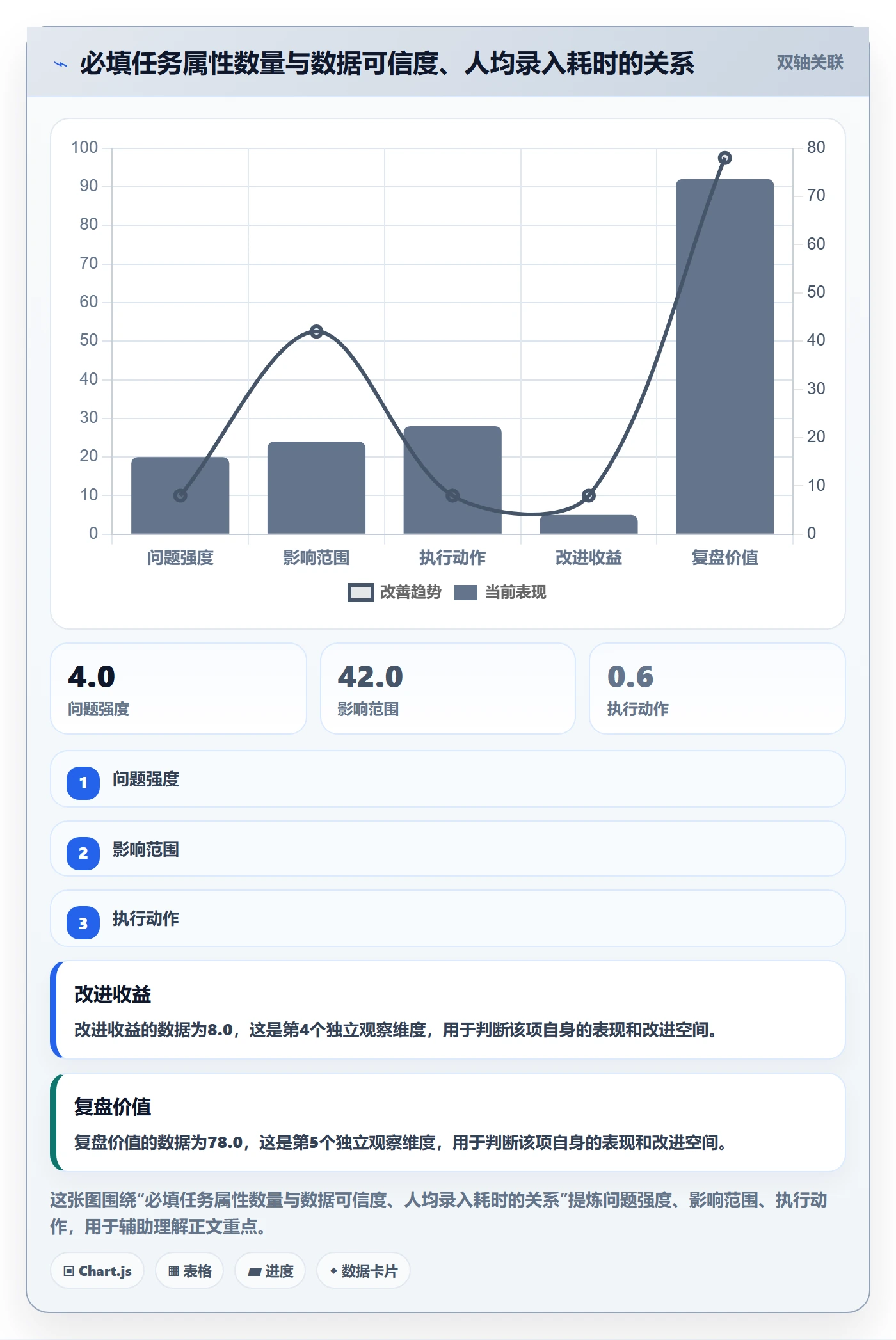Click the left axis value 100
This screenshot has height=1340, width=896.
pyautogui.click(x=84, y=148)
